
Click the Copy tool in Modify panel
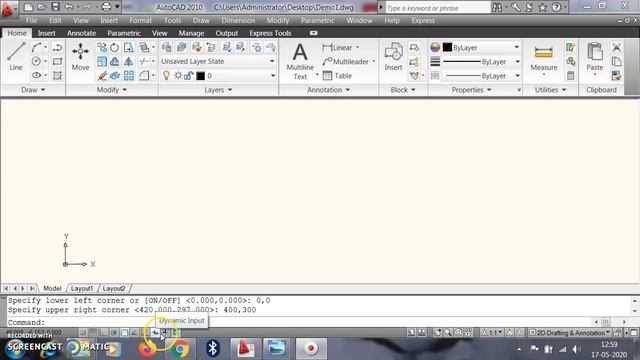(102, 47)
